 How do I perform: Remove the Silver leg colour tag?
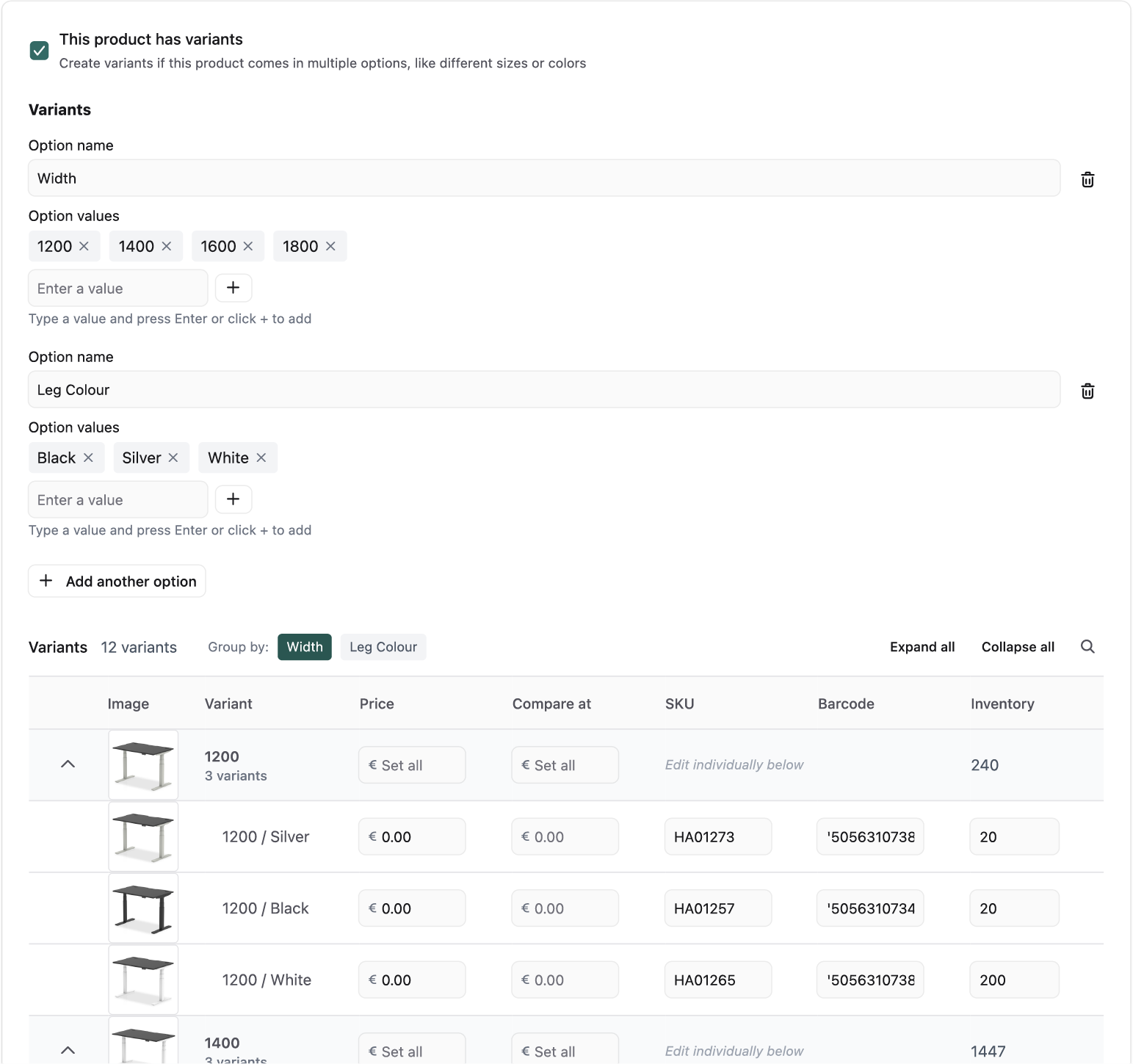point(173,457)
